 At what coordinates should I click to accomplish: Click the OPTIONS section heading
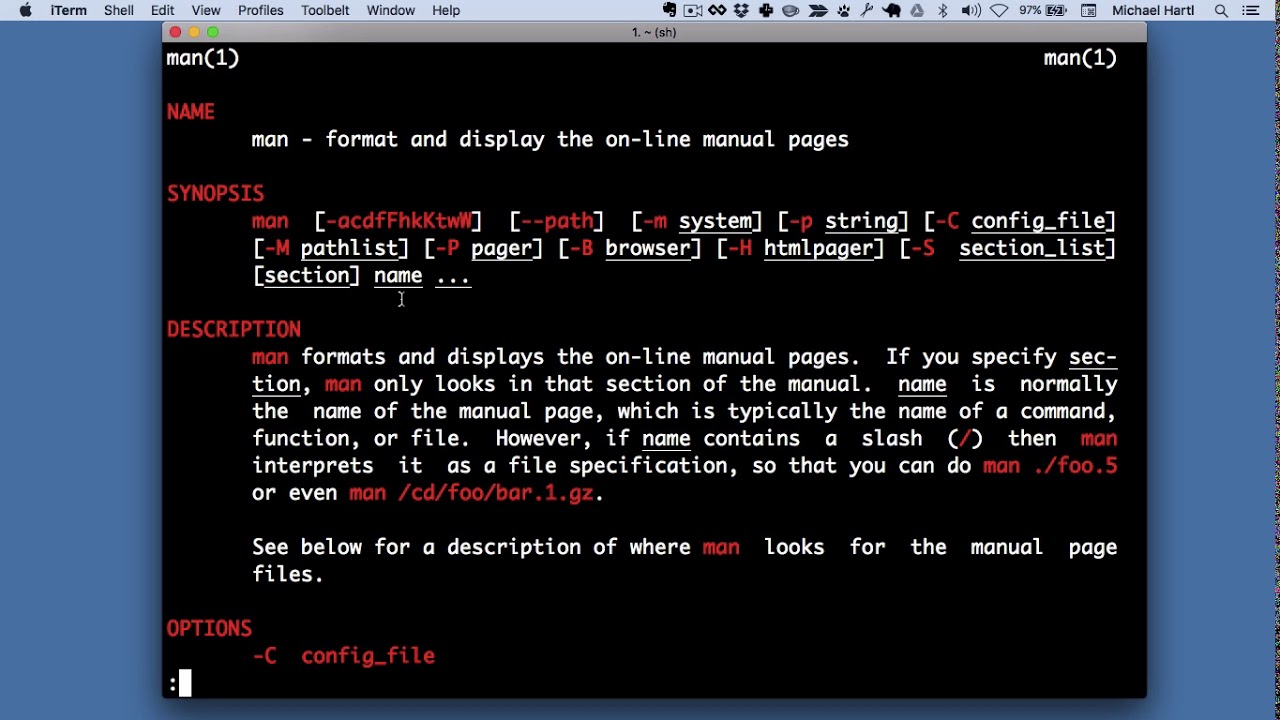coord(209,629)
